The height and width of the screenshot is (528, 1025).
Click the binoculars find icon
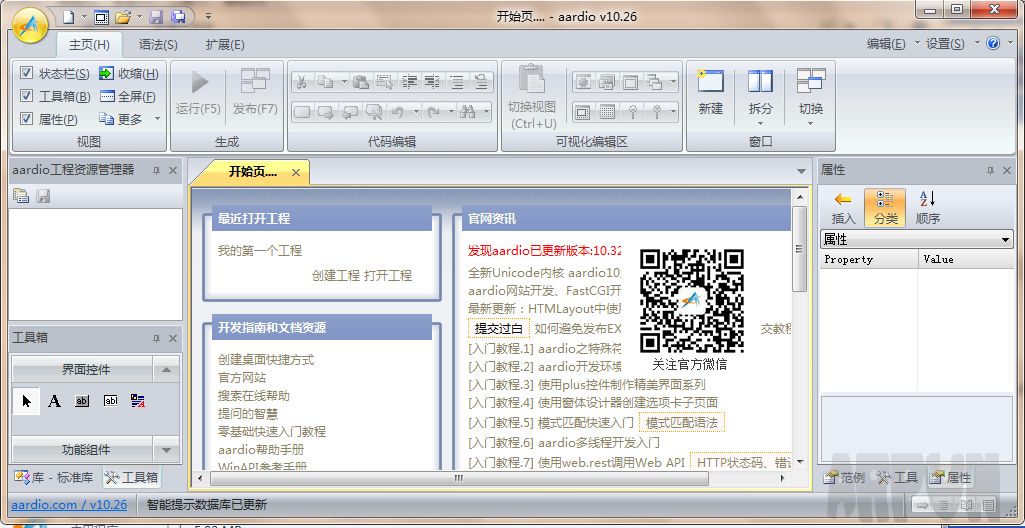[x=467, y=112]
